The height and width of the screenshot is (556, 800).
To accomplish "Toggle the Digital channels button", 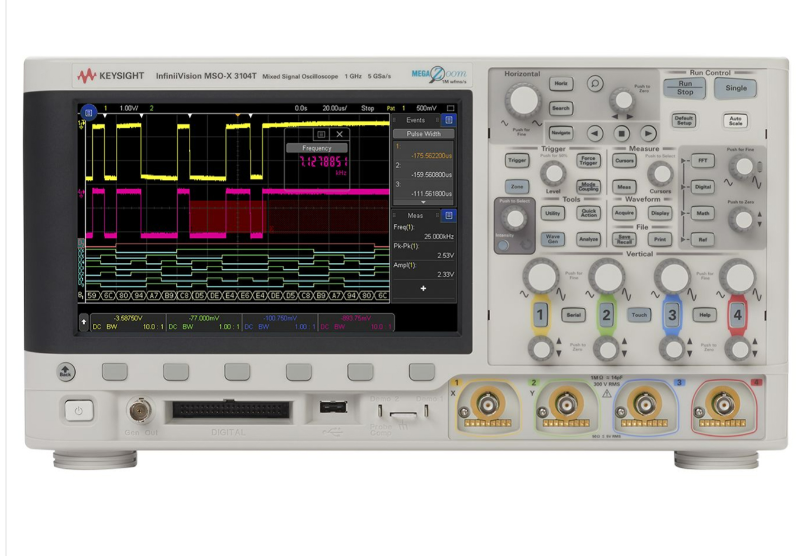I will pos(703,187).
